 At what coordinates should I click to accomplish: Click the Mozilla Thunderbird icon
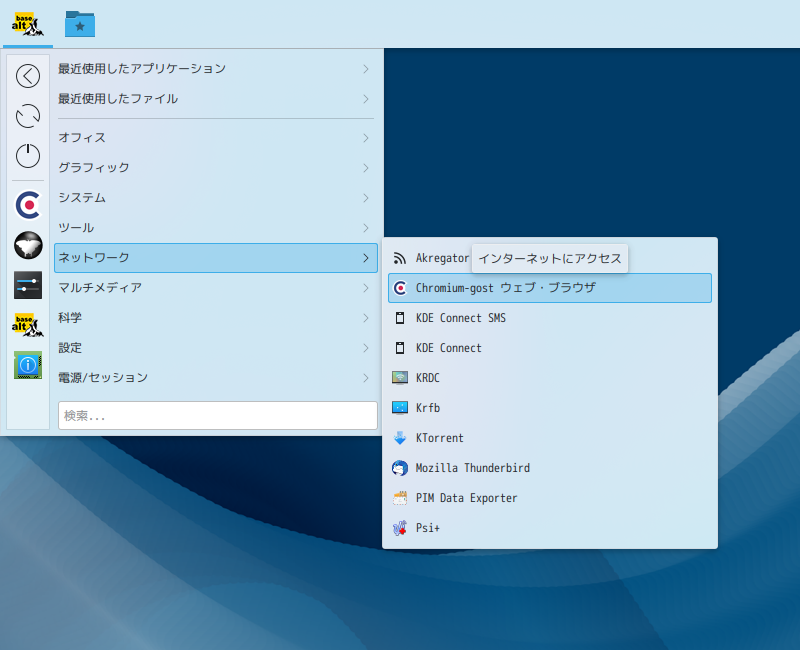click(x=400, y=468)
